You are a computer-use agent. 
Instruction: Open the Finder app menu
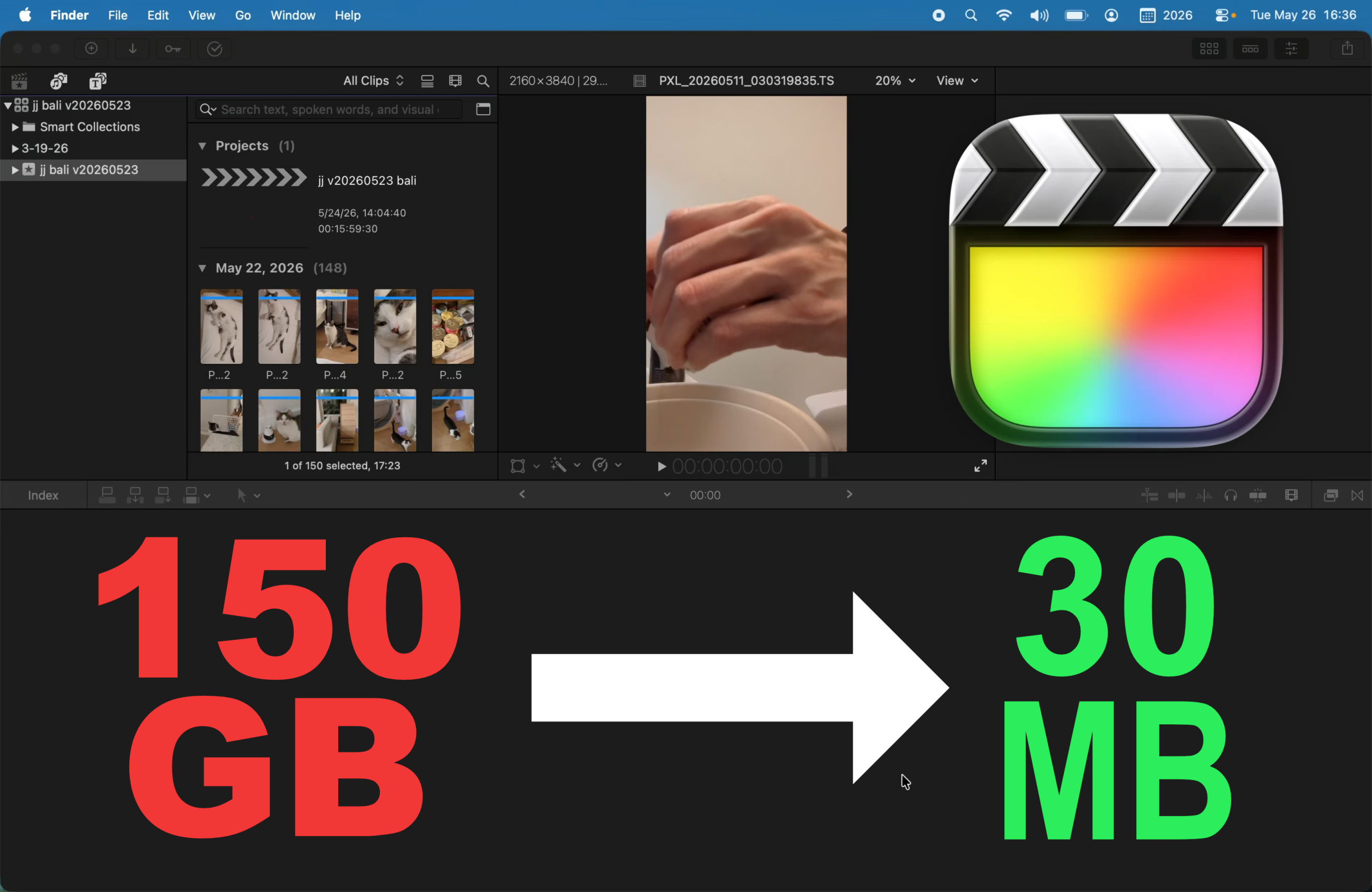[x=69, y=15]
